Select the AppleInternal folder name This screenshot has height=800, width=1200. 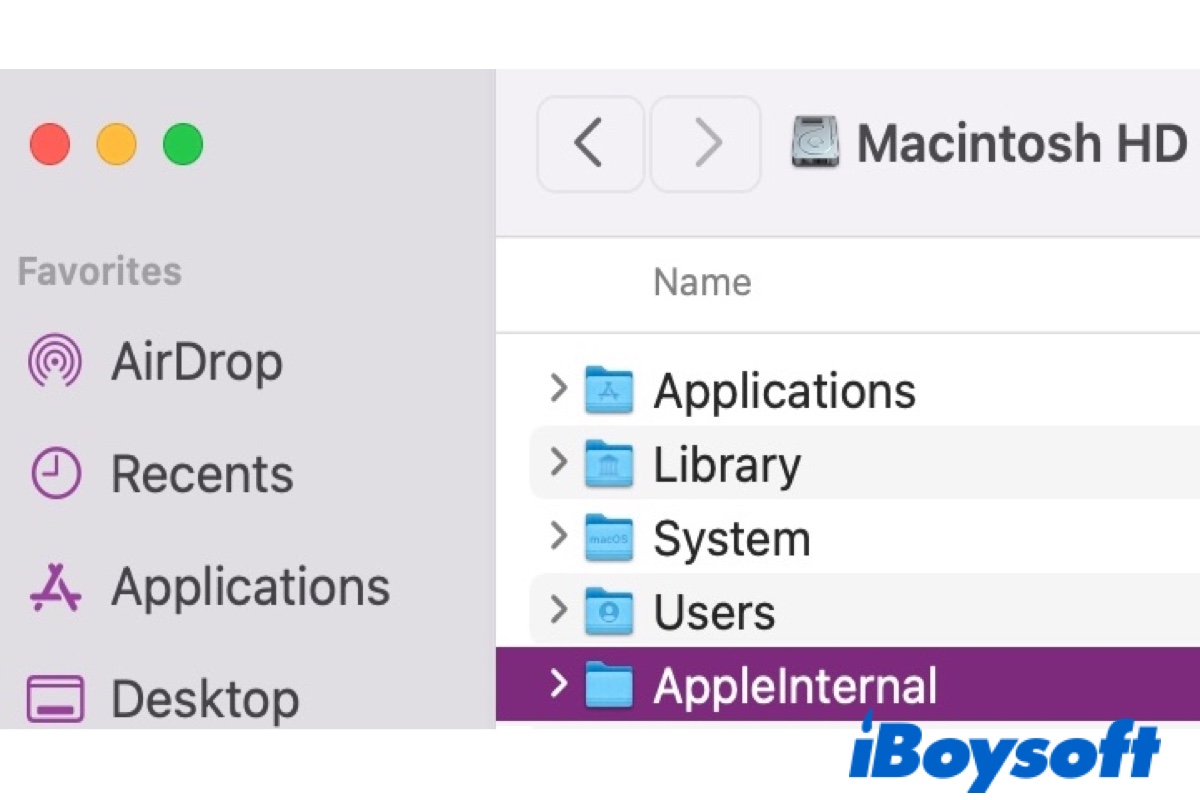point(795,686)
